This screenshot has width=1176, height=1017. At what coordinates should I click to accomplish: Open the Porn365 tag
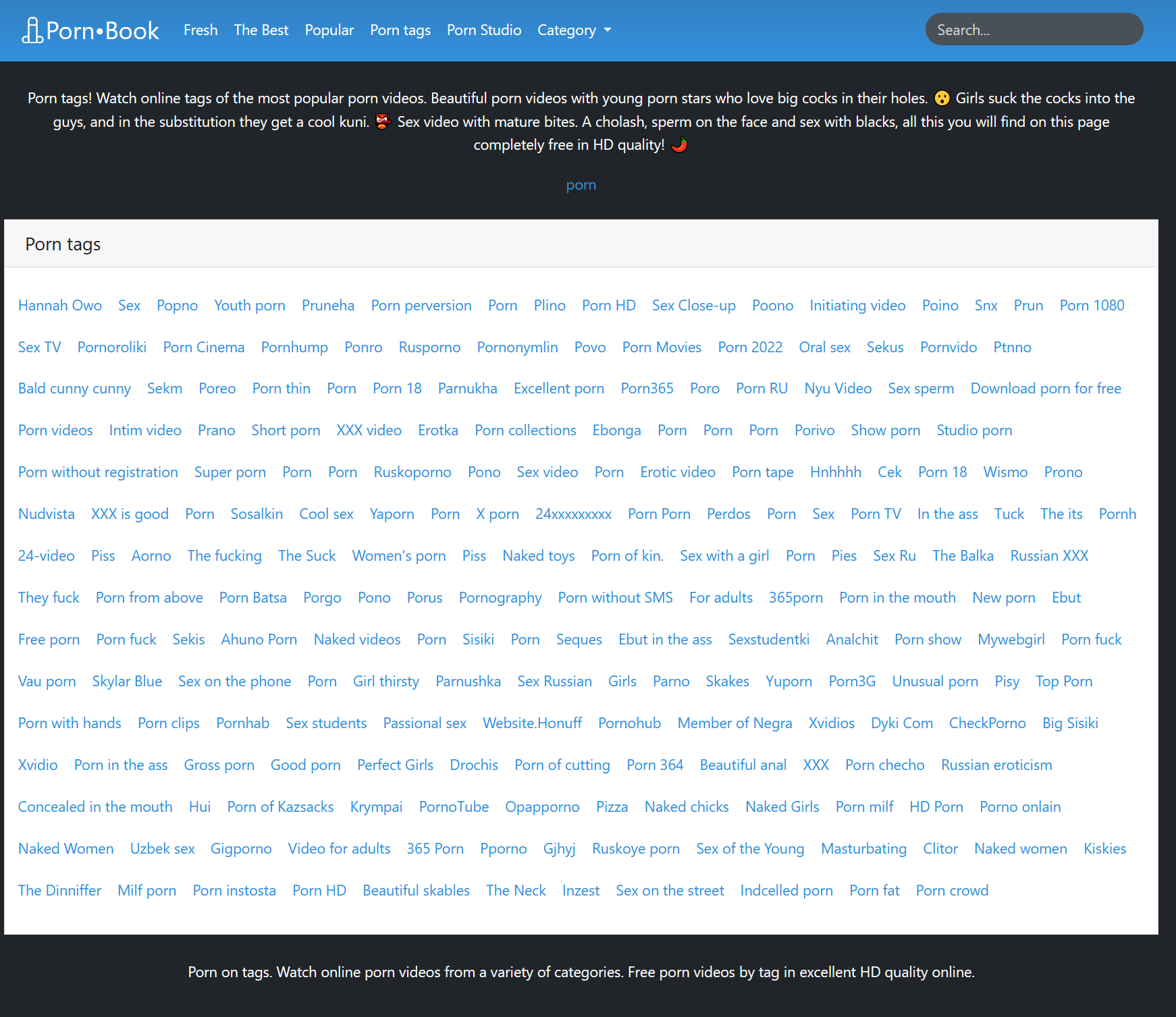point(647,389)
